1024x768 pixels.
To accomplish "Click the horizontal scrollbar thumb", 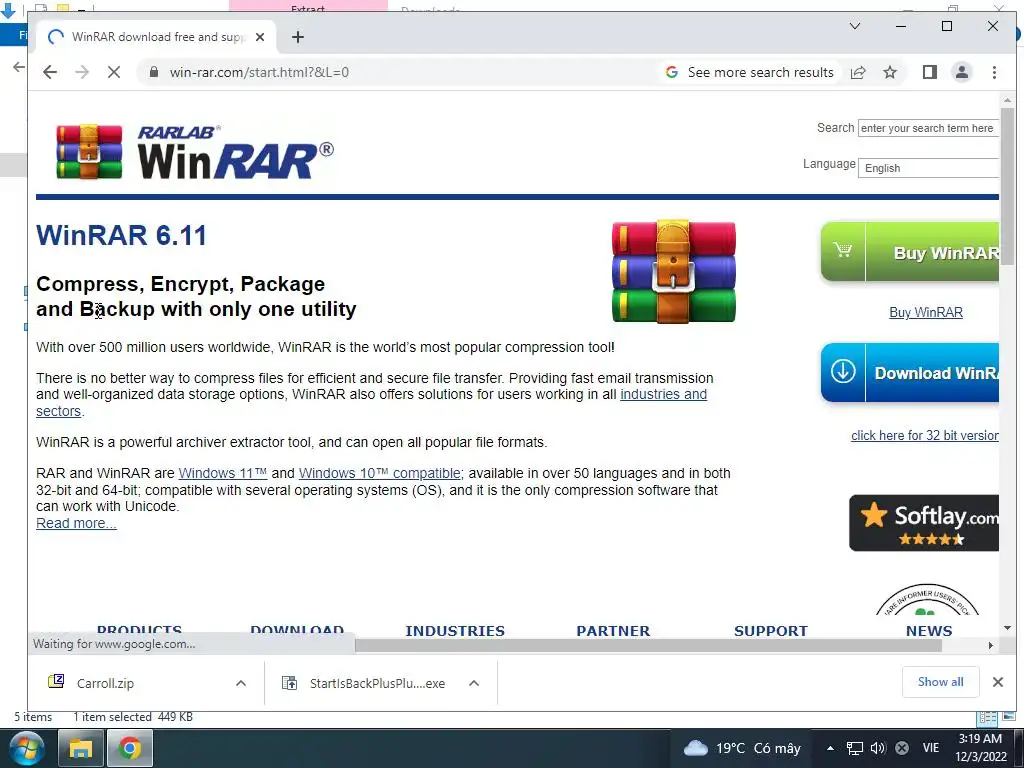I will point(648,645).
